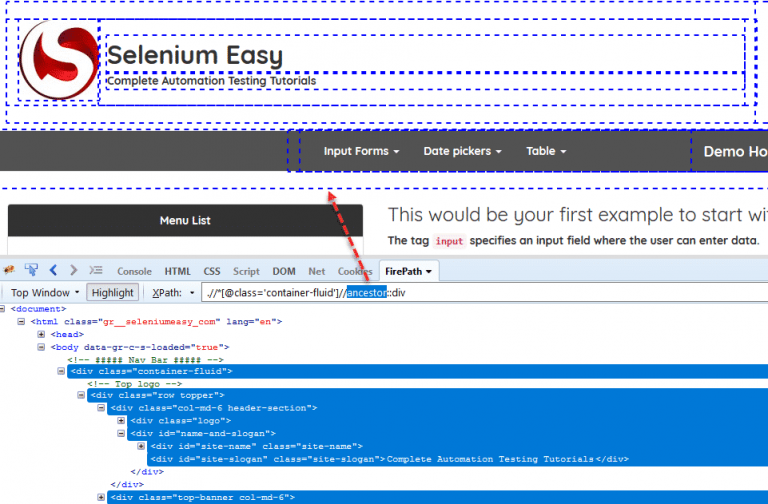Activate the element inspector icon
The width and height of the screenshot is (768, 504).
point(32,270)
